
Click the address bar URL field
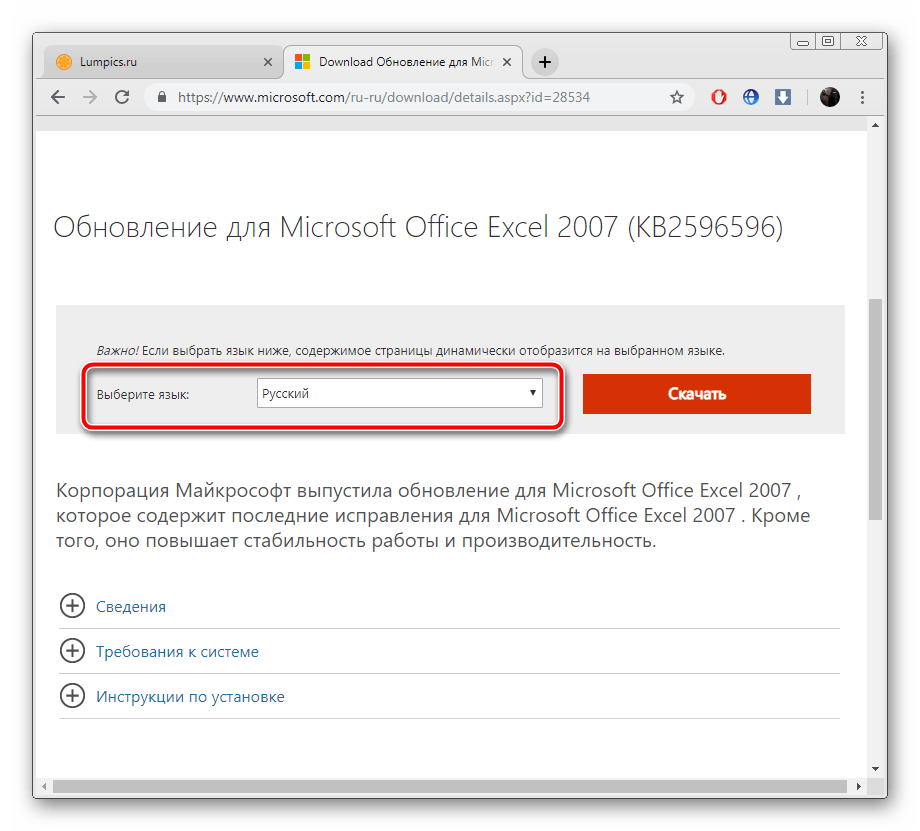click(400, 97)
